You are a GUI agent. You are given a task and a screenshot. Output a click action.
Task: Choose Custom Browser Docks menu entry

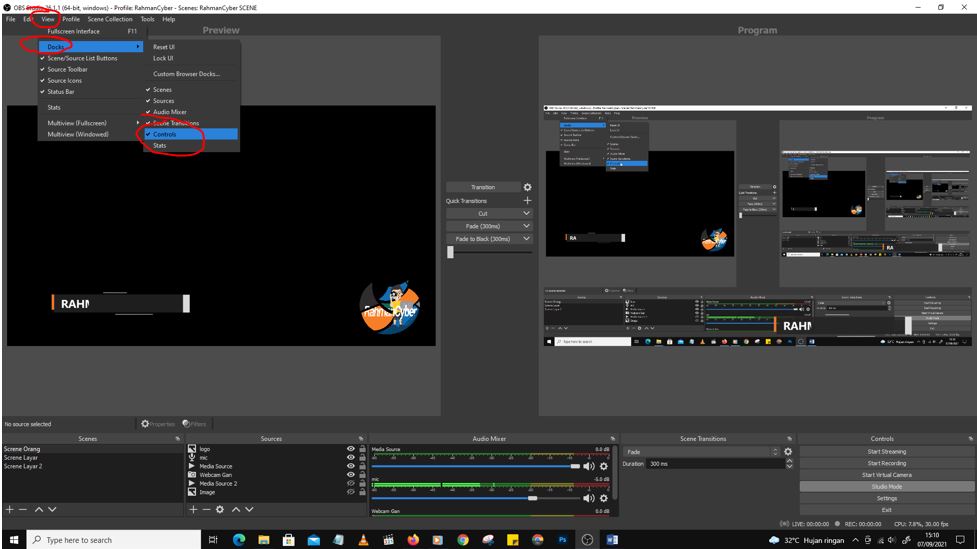191,74
